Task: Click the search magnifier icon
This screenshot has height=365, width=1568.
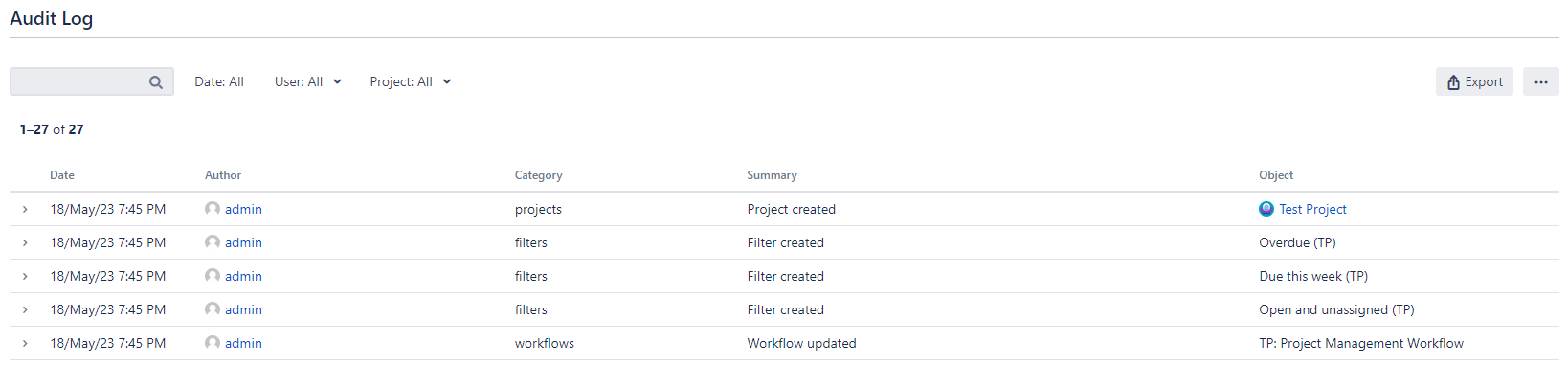Action: tap(156, 82)
